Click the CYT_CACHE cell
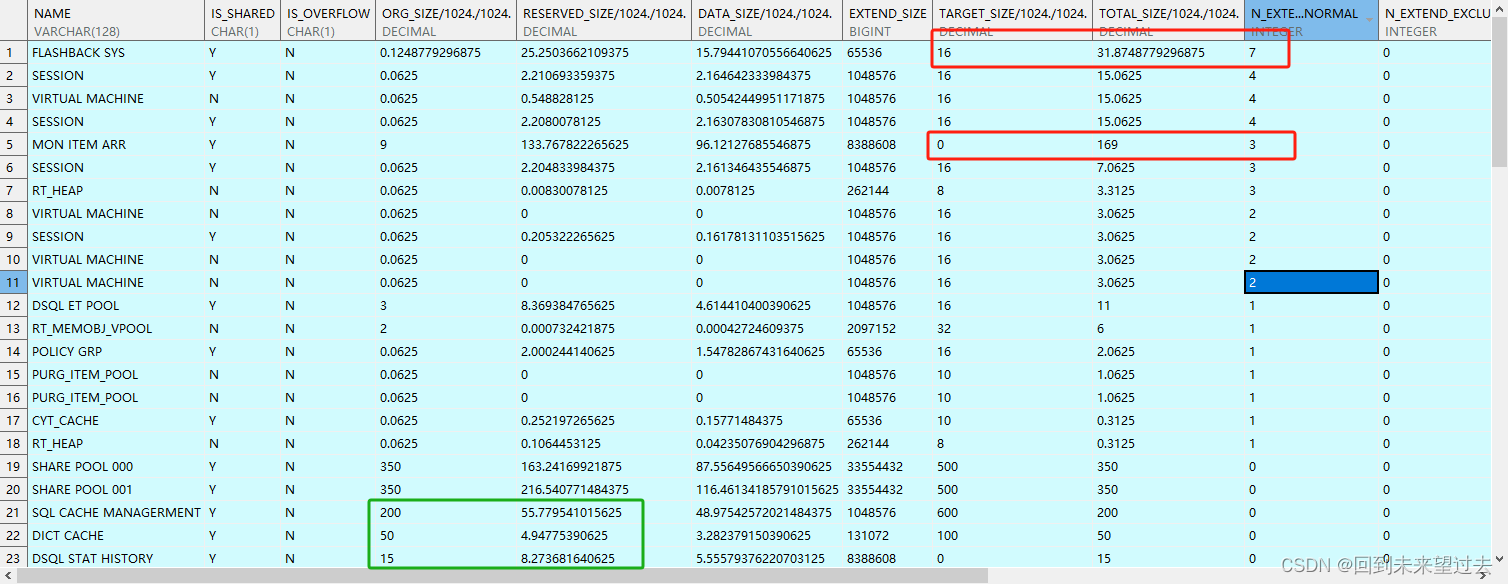This screenshot has height=584, width=1508. tap(116, 420)
